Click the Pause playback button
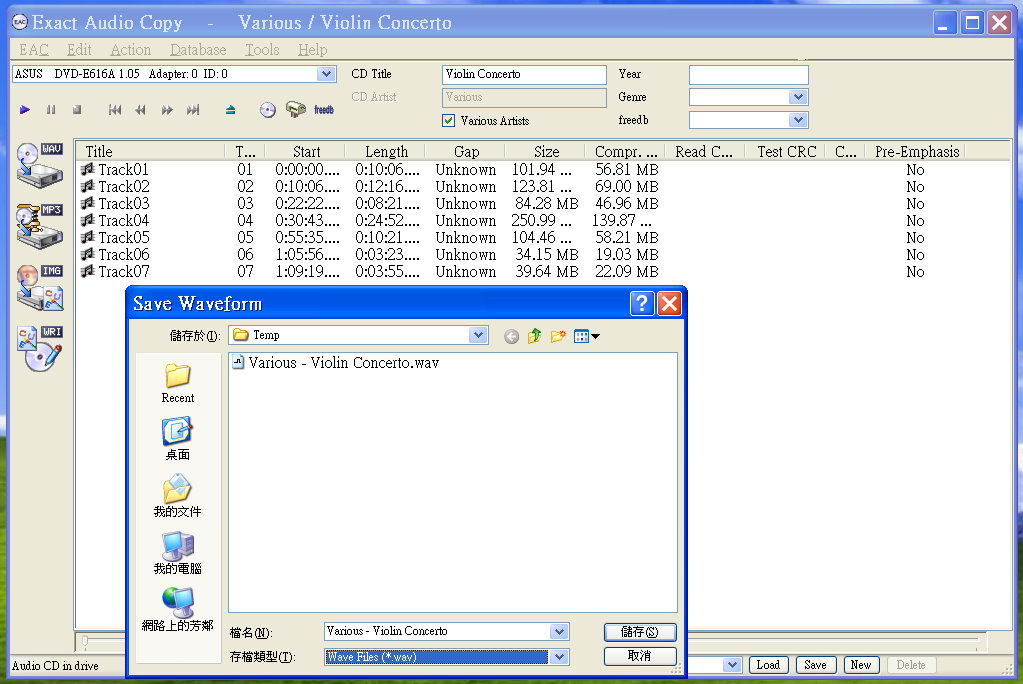 coord(51,110)
